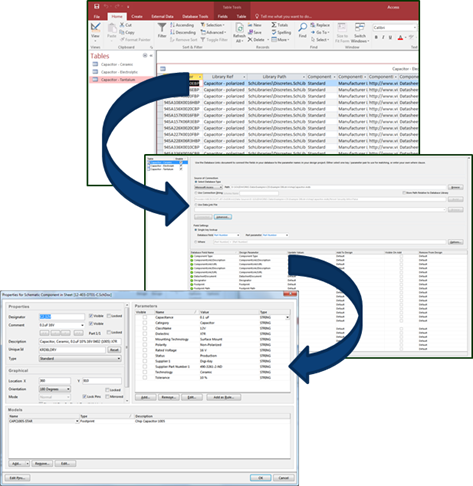
Task: Click the Add as Rule button
Action: point(224,397)
